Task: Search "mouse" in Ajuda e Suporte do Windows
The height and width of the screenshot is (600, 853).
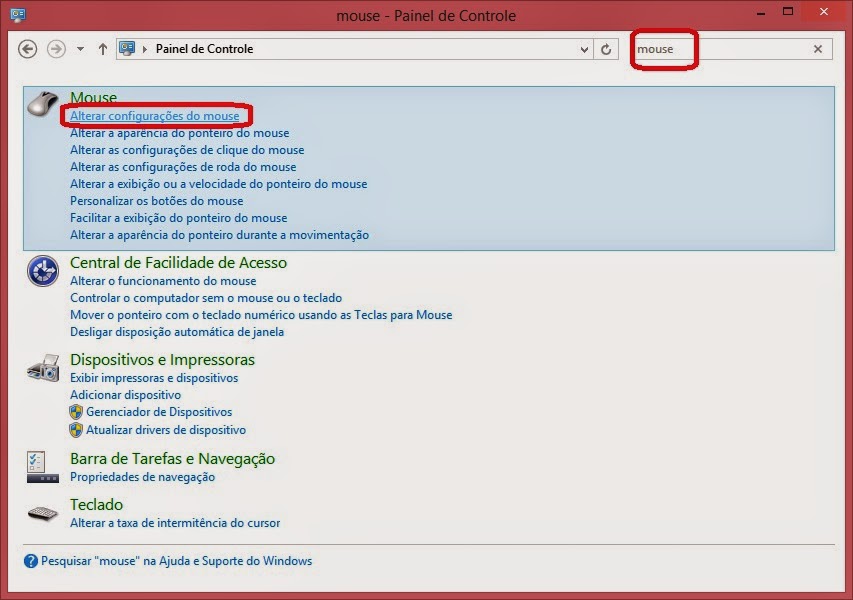Action: coord(176,561)
